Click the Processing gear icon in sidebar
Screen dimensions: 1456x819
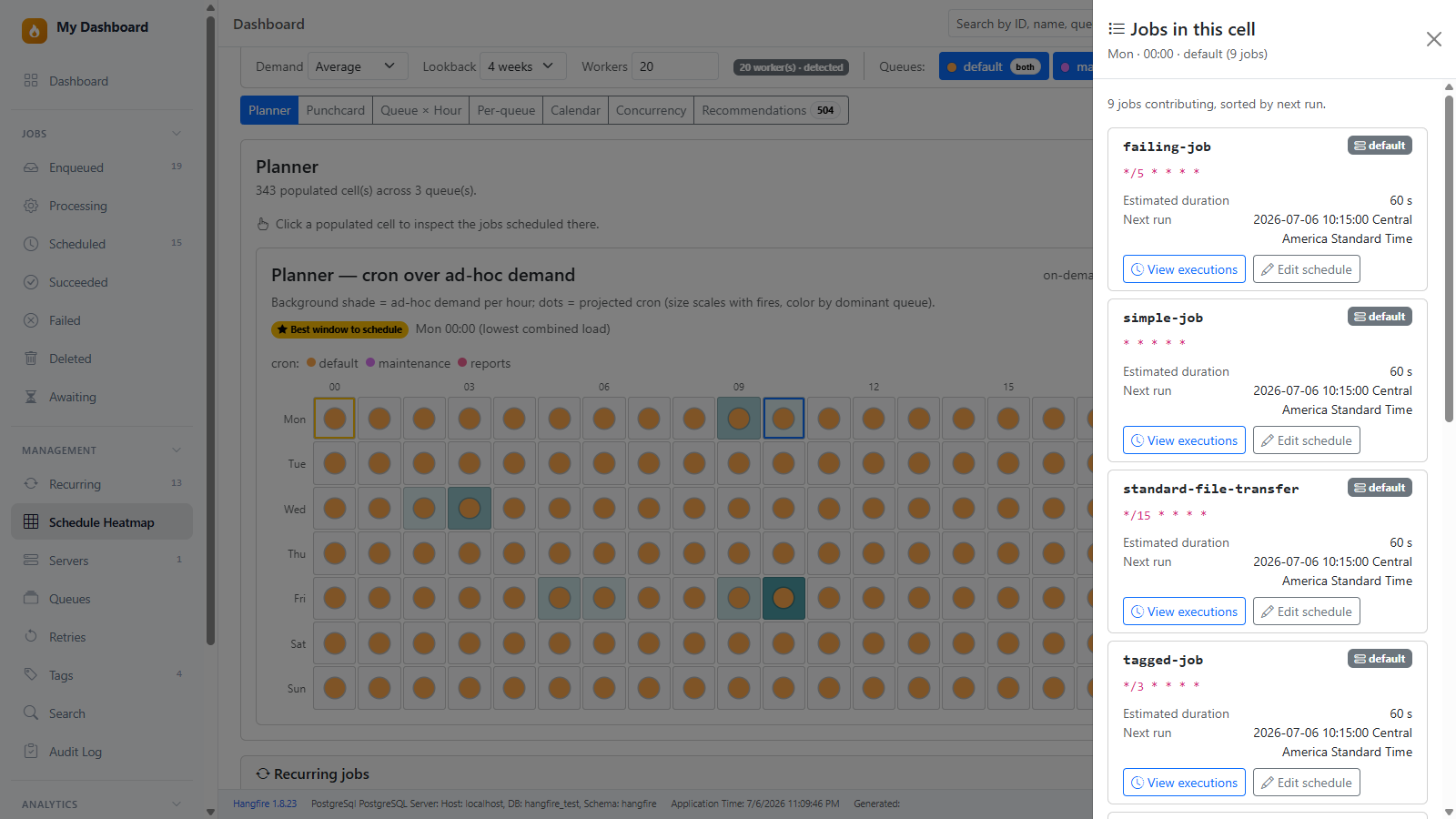31,206
